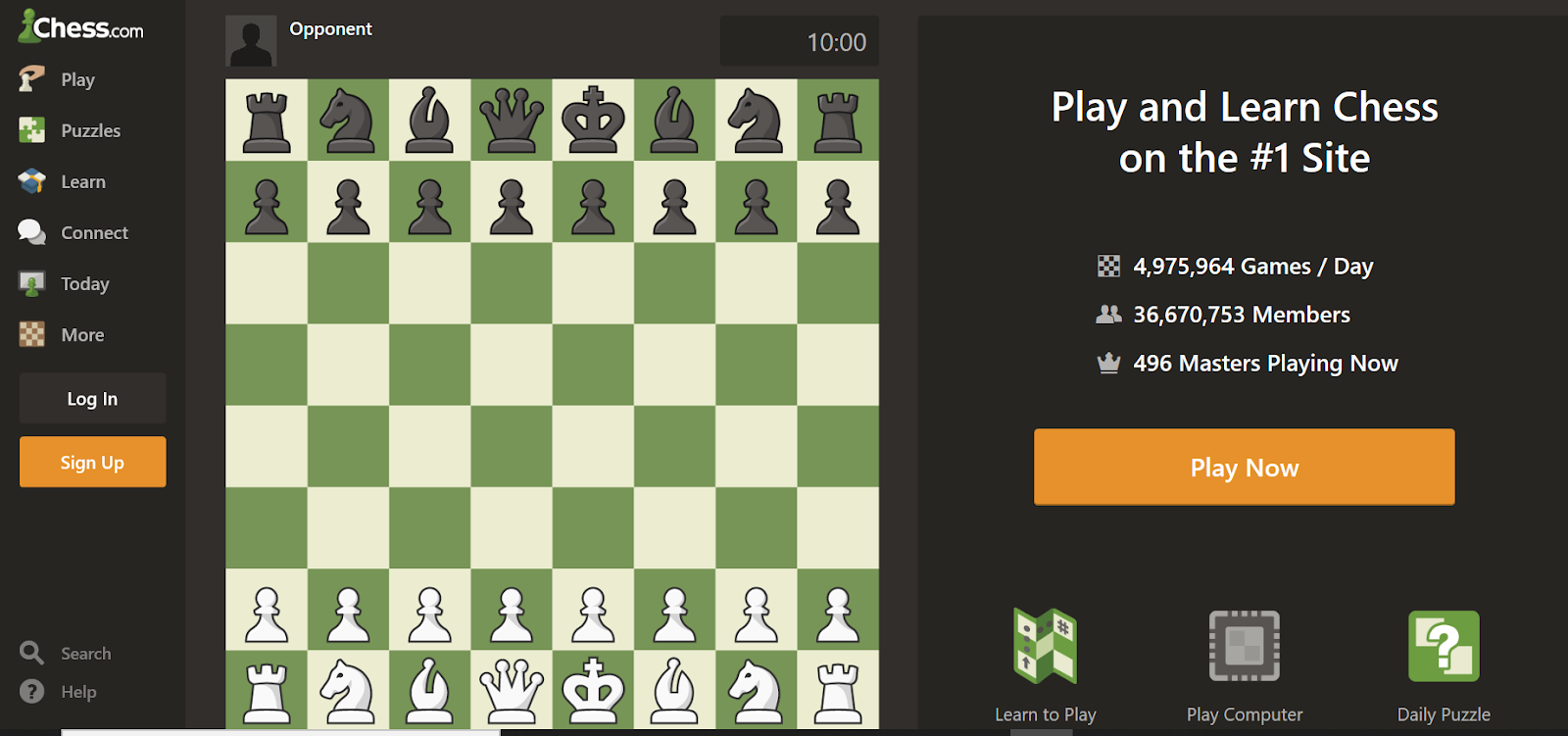Open the Today menu item

tap(85, 283)
